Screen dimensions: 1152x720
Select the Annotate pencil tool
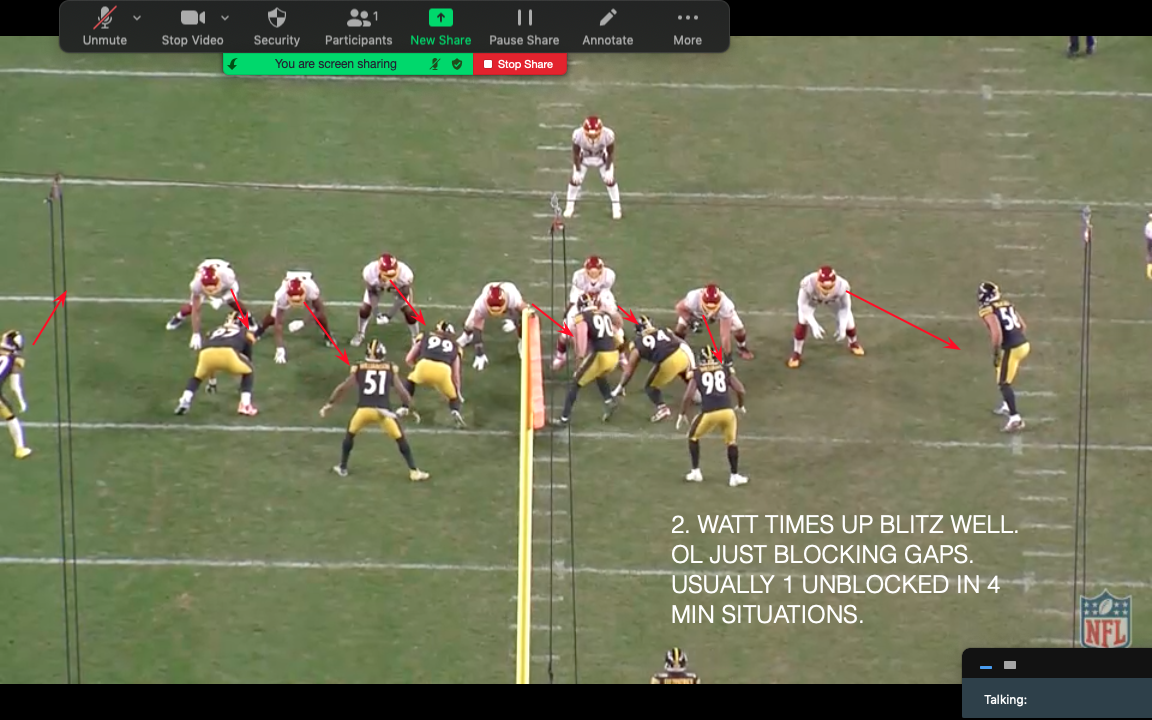pyautogui.click(x=607, y=25)
